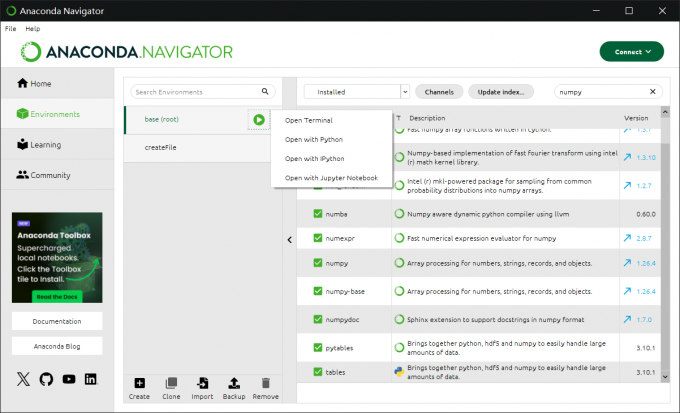Click the 0.60.0 version for numba
Viewport: 680px width, 413px height.
[x=646, y=214]
